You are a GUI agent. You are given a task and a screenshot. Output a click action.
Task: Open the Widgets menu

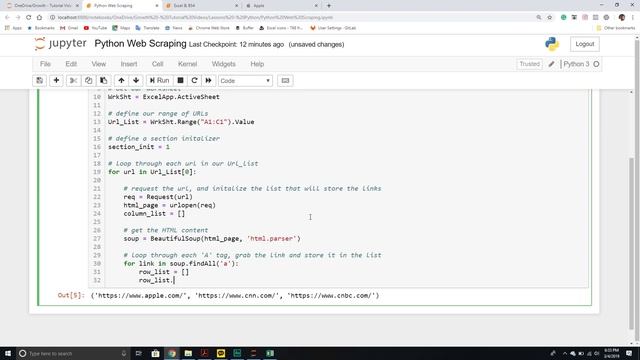[x=224, y=64]
